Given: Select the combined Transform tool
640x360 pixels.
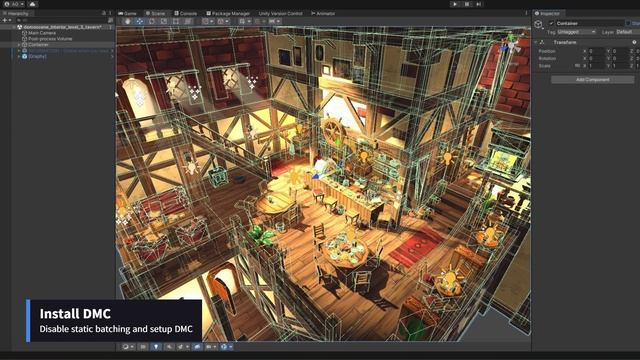Looking at the screenshot, I should [187, 21].
